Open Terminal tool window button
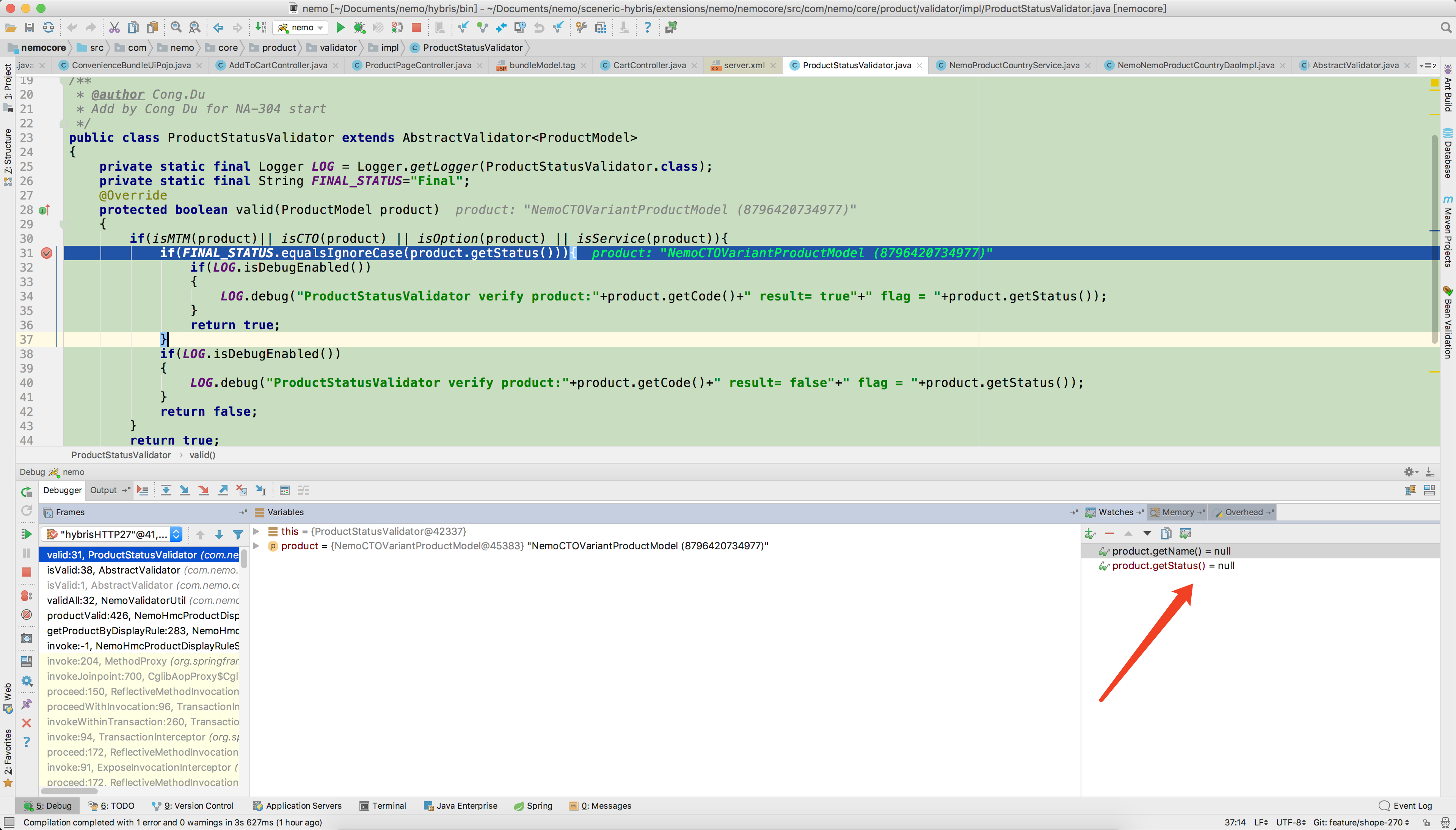 383,805
